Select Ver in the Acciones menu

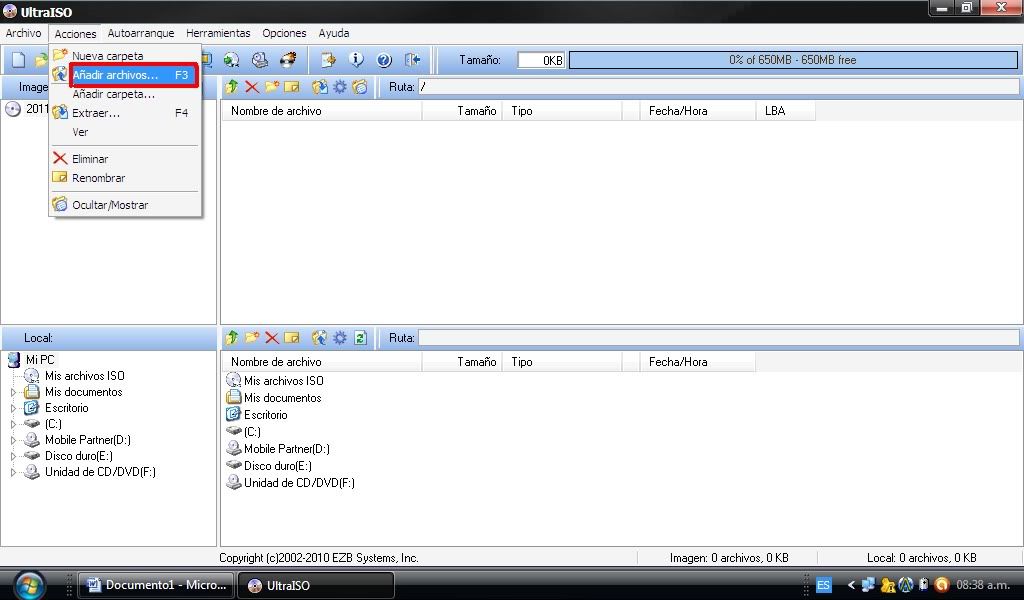tap(125, 132)
